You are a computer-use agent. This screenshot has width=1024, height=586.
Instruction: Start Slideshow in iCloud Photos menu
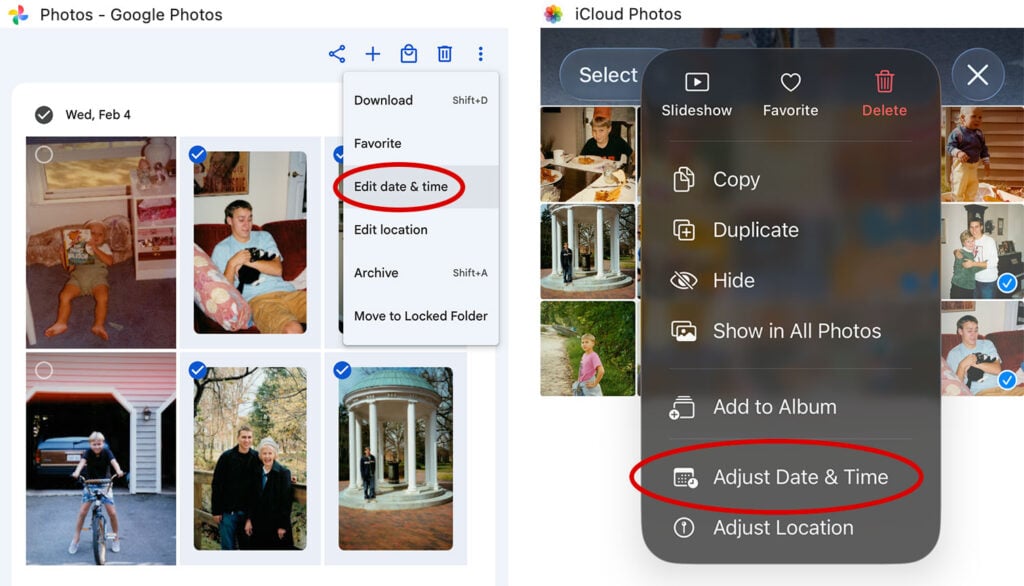(697, 95)
